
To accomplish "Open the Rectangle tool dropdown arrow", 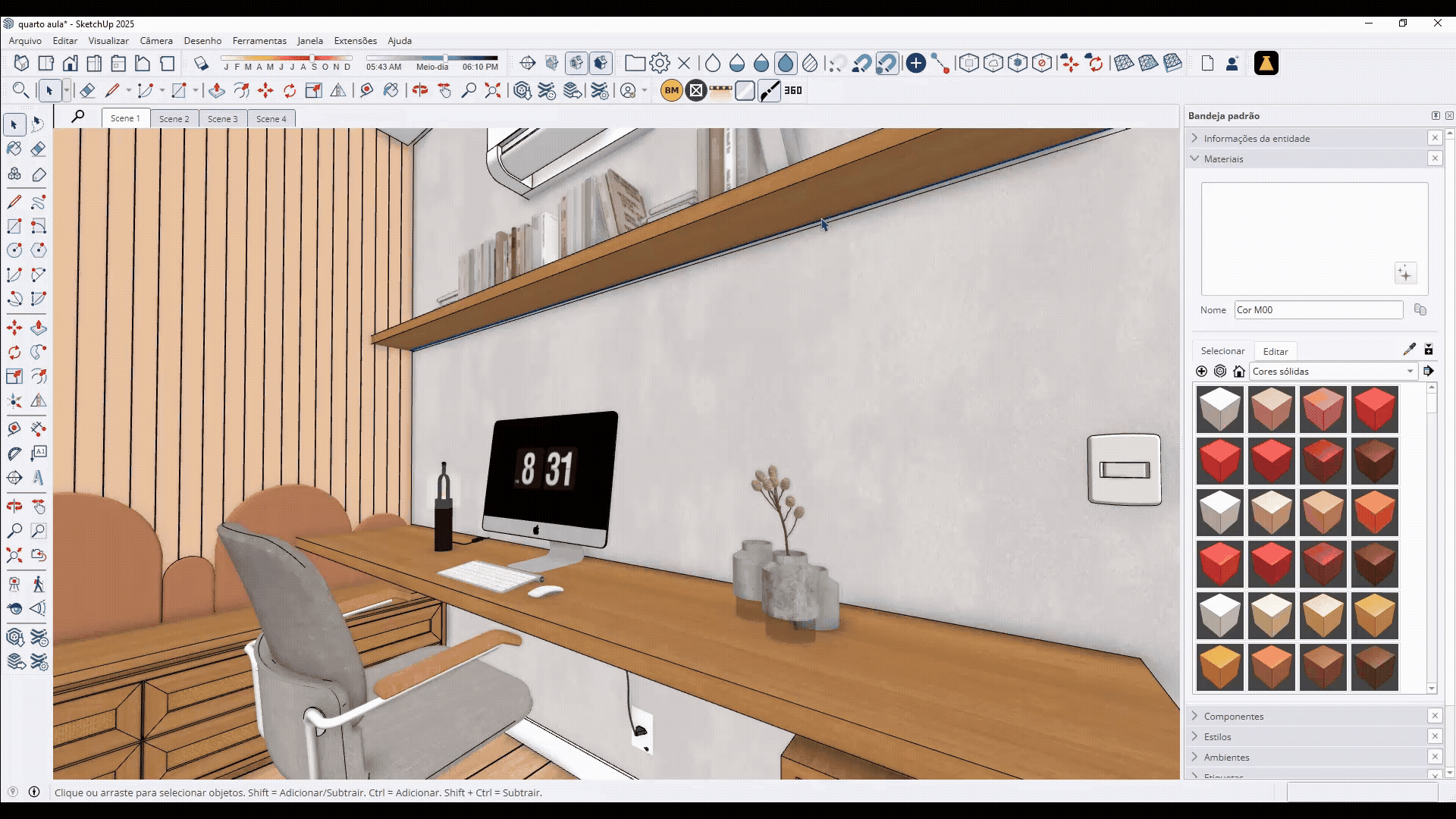I will point(195,91).
